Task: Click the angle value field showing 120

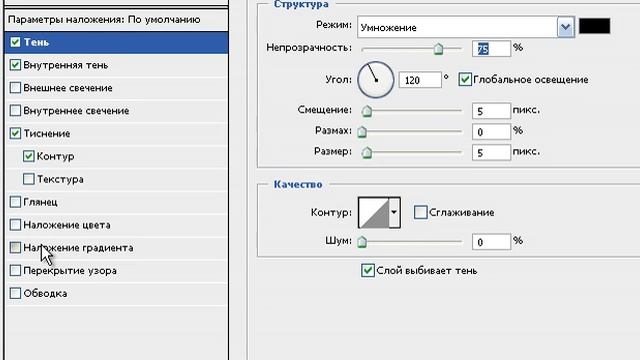Action: click(x=420, y=80)
